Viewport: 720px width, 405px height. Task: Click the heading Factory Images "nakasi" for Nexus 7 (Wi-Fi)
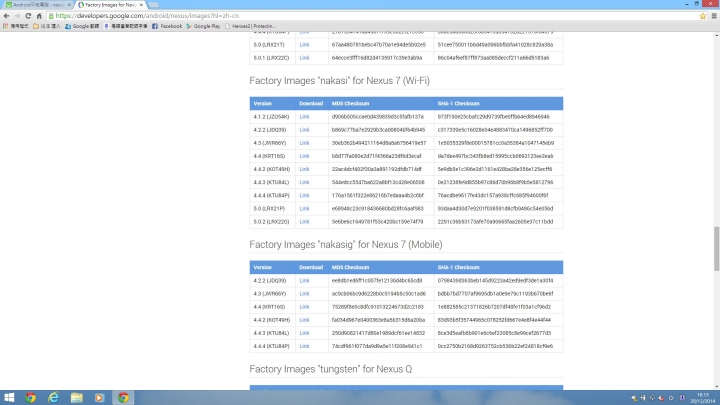(x=339, y=81)
